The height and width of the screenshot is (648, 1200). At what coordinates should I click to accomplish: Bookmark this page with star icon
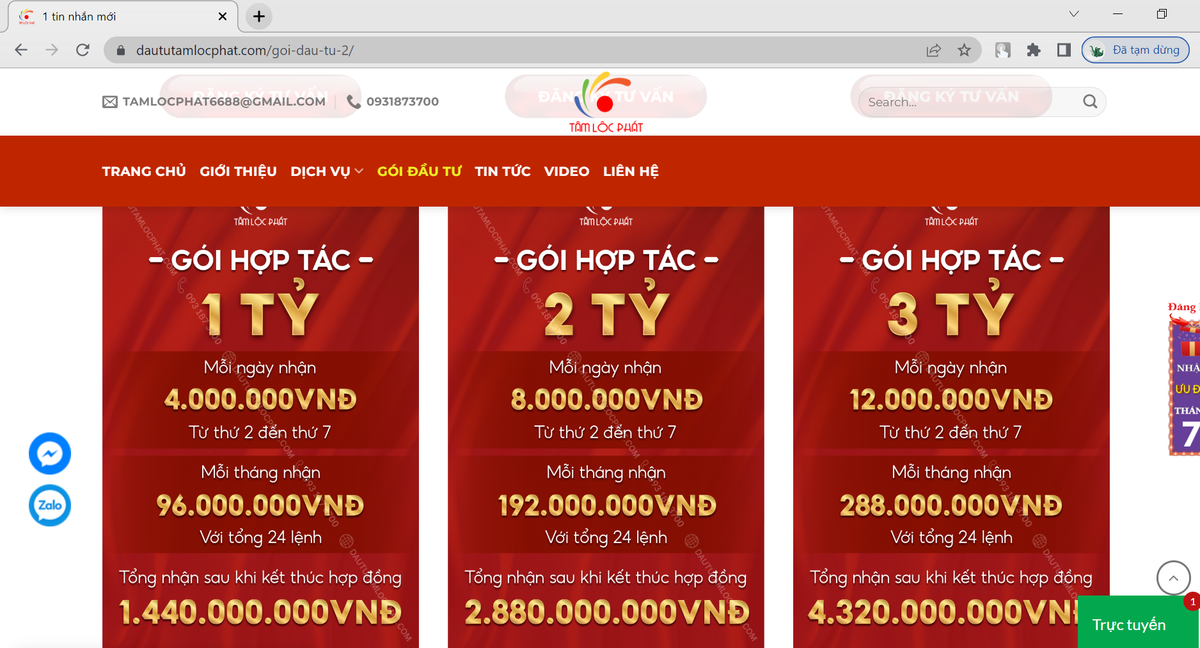(964, 50)
